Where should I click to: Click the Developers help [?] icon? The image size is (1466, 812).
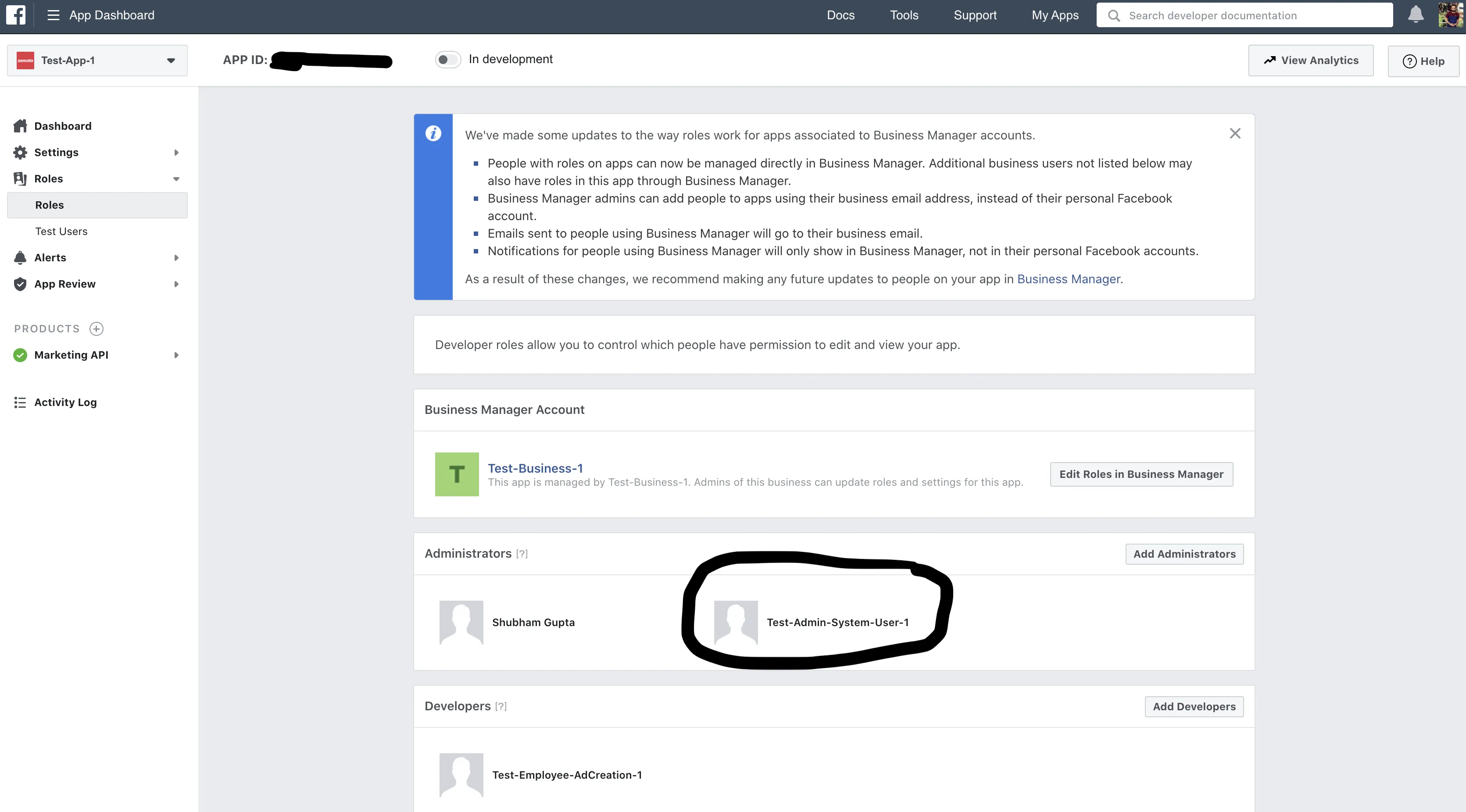click(501, 707)
